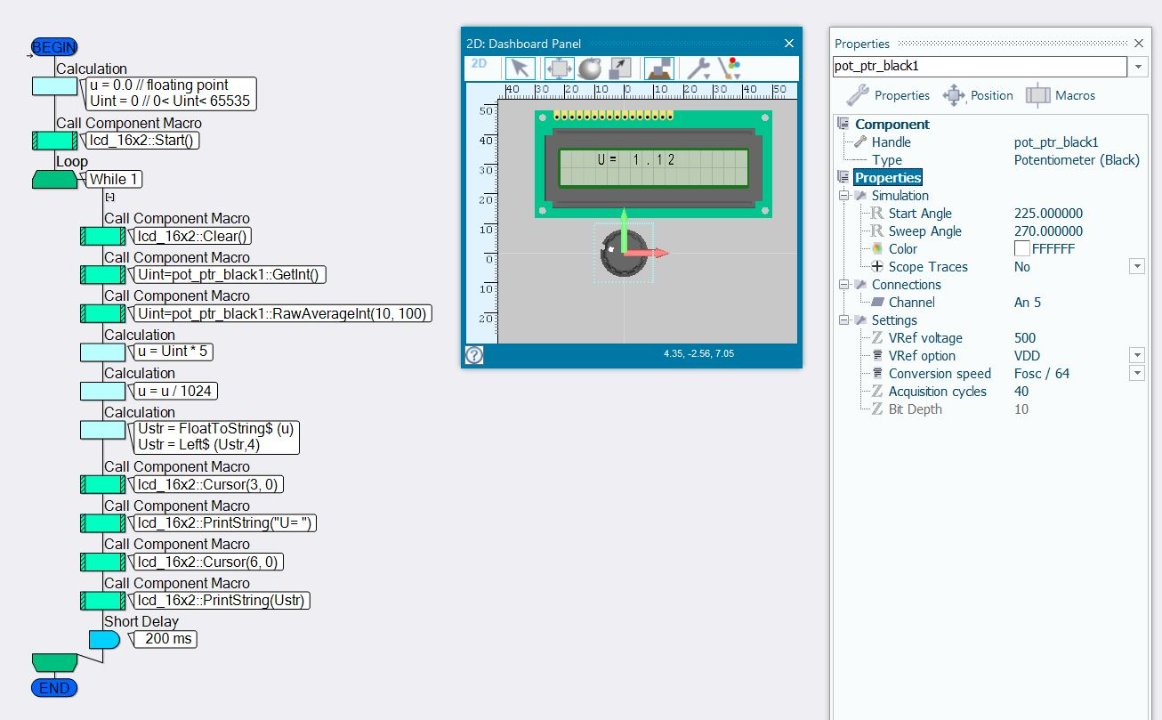Open the VRef option dropdown
The height and width of the screenshot is (720, 1162).
point(1137,355)
